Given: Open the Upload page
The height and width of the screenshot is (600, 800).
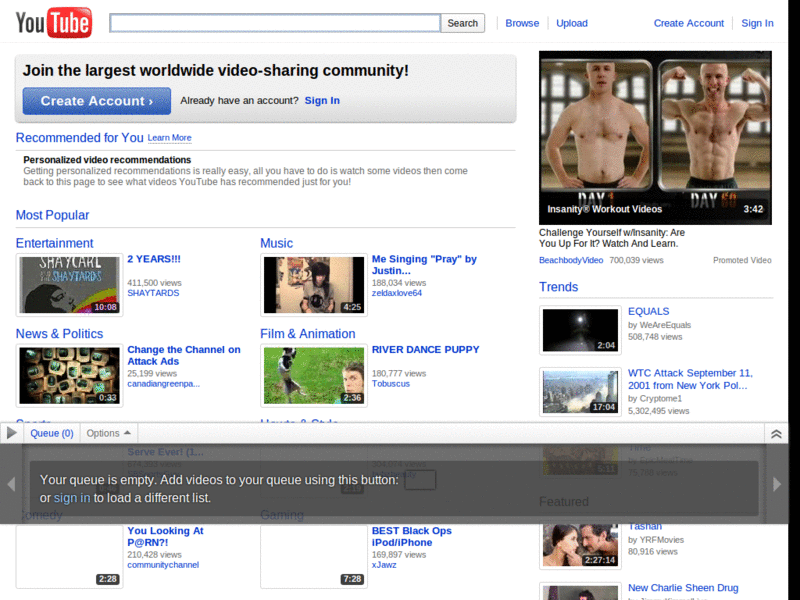Looking at the screenshot, I should (571, 23).
